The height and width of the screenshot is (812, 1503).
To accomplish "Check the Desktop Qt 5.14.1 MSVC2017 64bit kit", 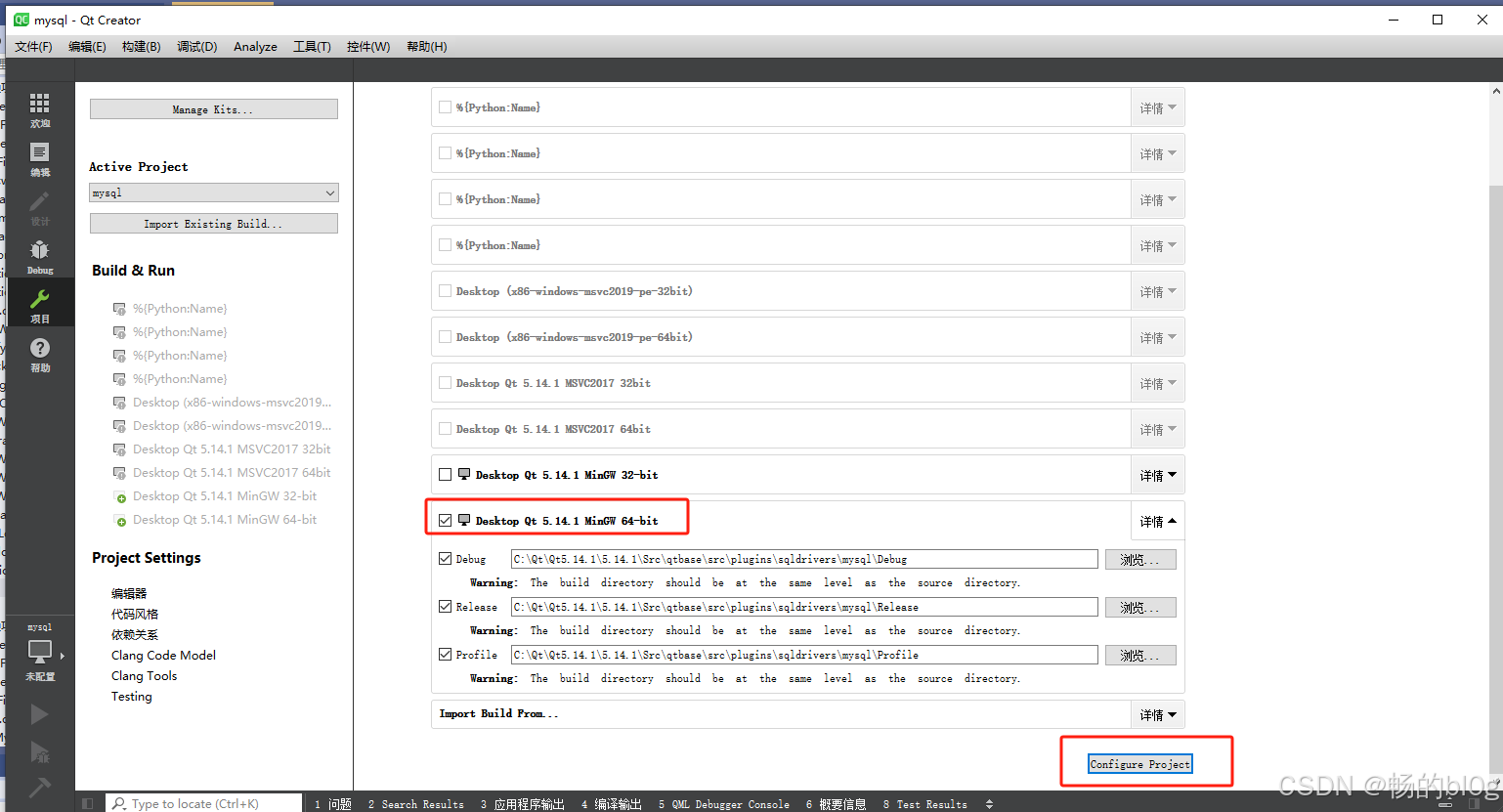I will 446,429.
